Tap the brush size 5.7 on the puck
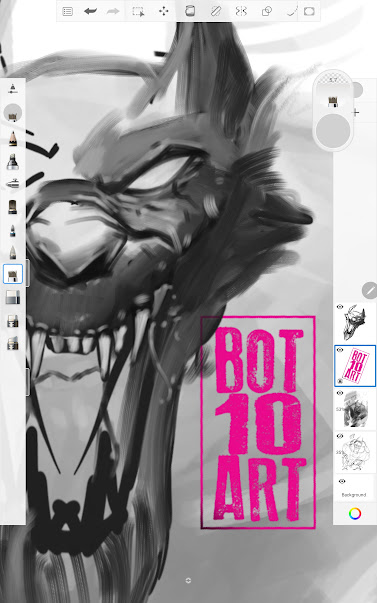Screen dimensions: 377x603 click(333, 80)
